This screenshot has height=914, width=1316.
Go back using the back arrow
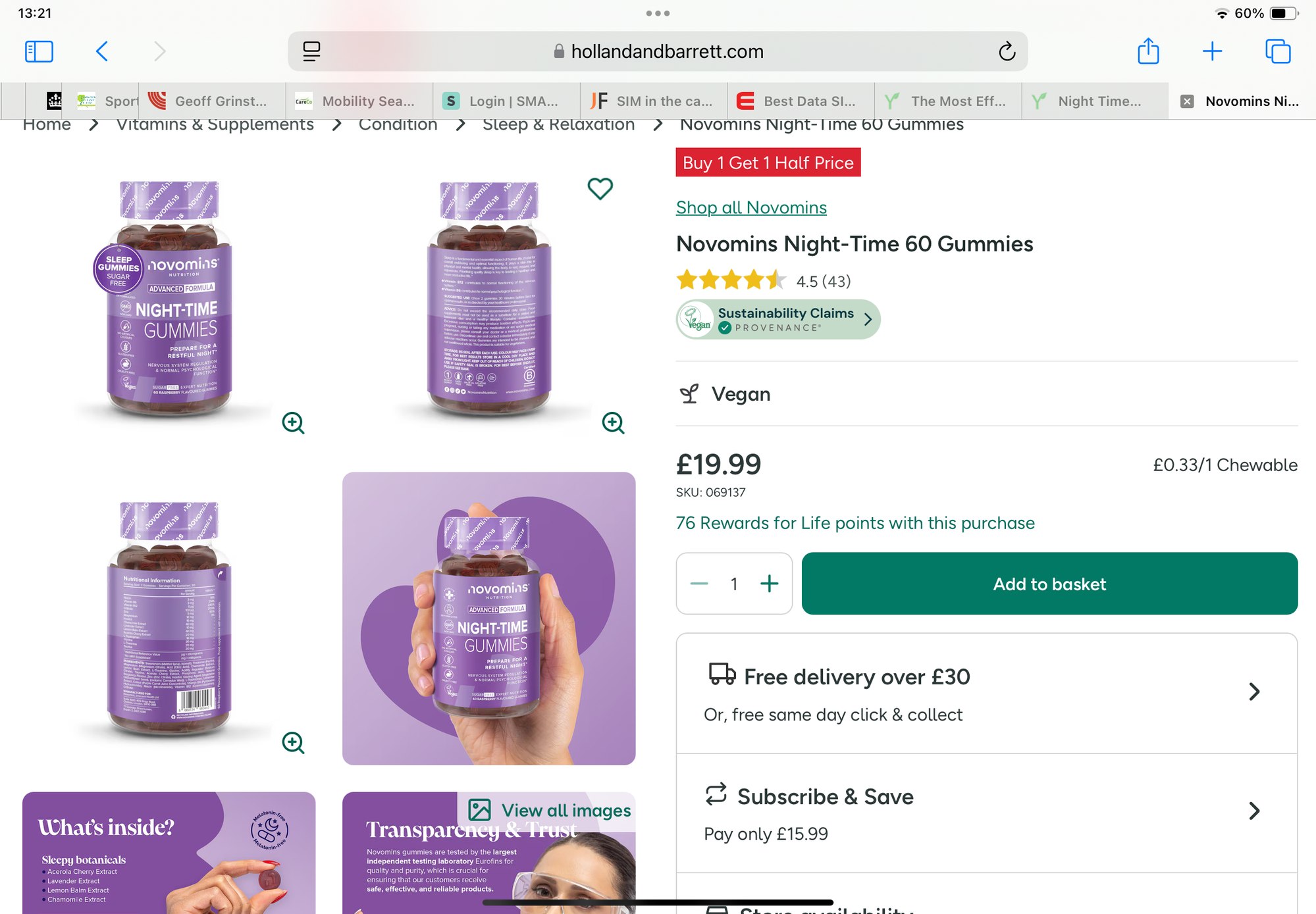click(x=102, y=51)
